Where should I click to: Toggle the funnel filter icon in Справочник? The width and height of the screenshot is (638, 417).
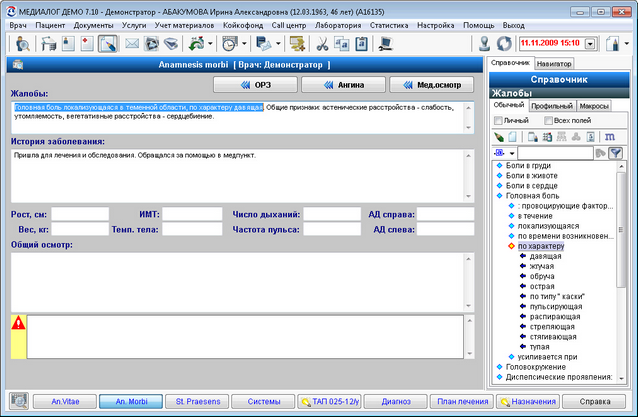click(616, 153)
